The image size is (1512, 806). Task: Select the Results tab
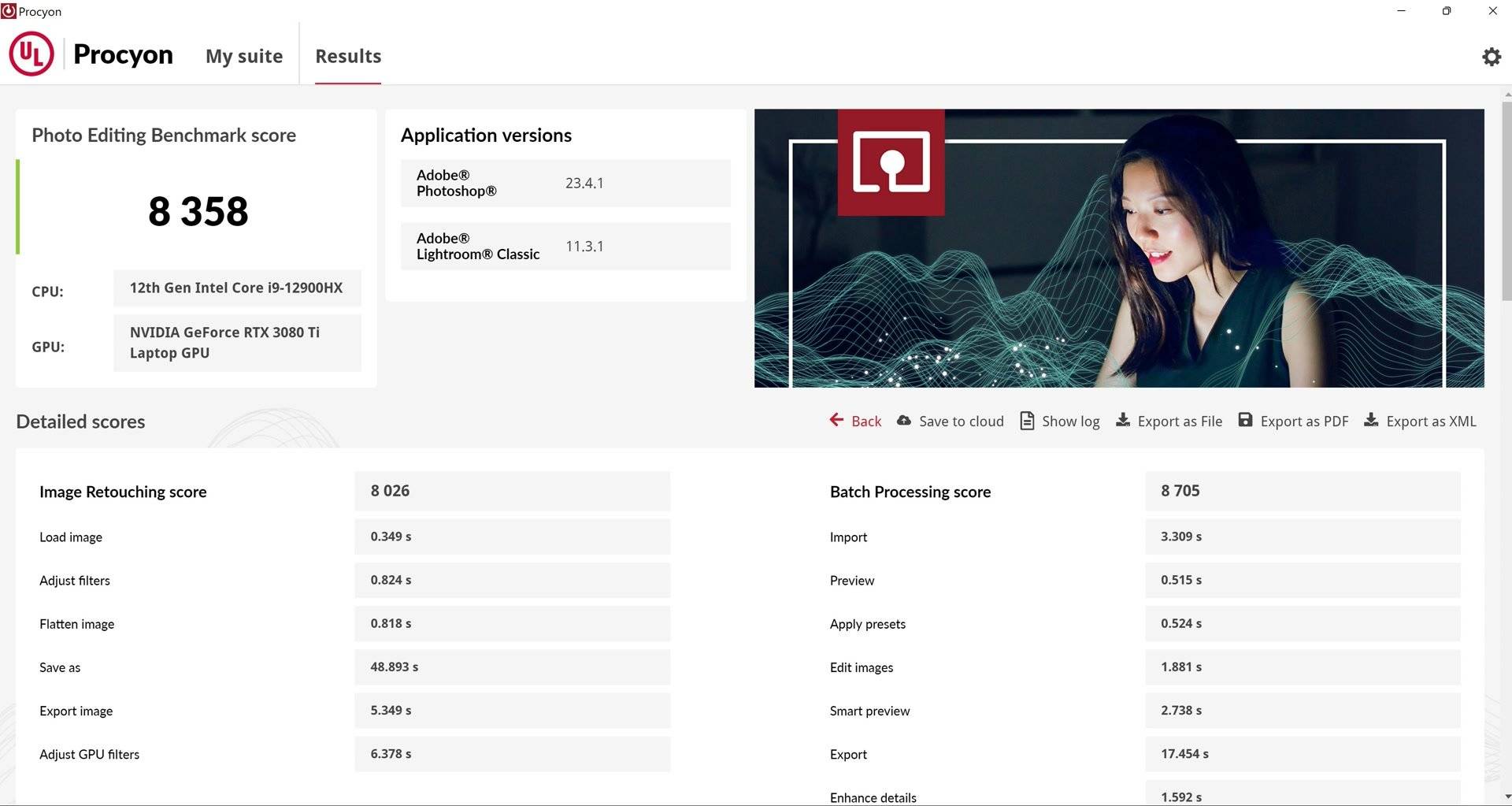point(348,56)
